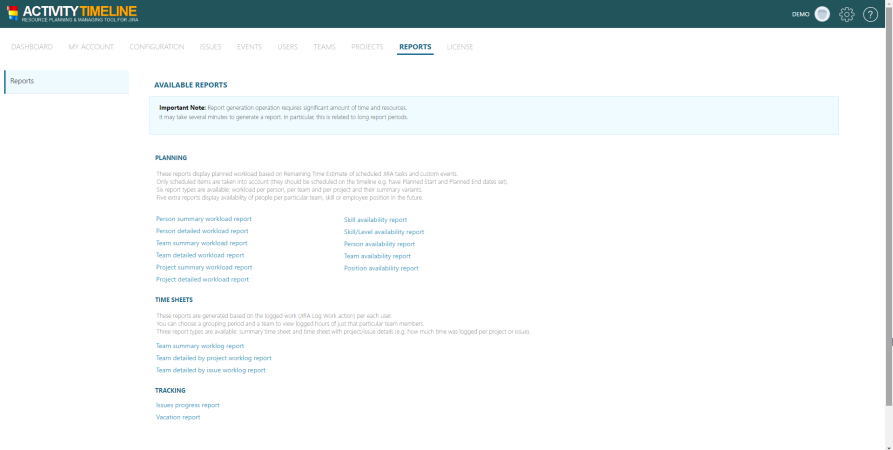The height and width of the screenshot is (450, 893).
Task: Open the settings gear icon
Action: click(x=847, y=14)
